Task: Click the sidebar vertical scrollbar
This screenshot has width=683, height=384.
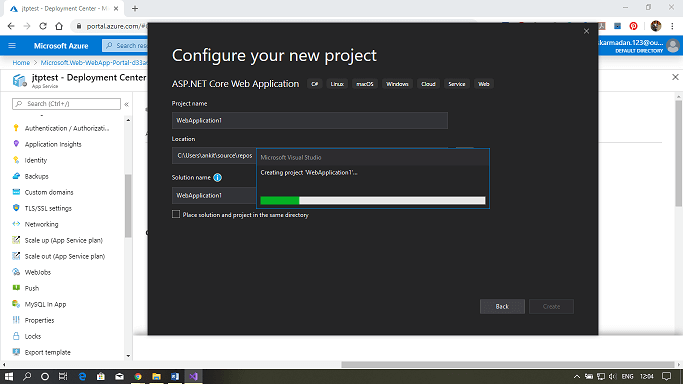Action: point(128,205)
